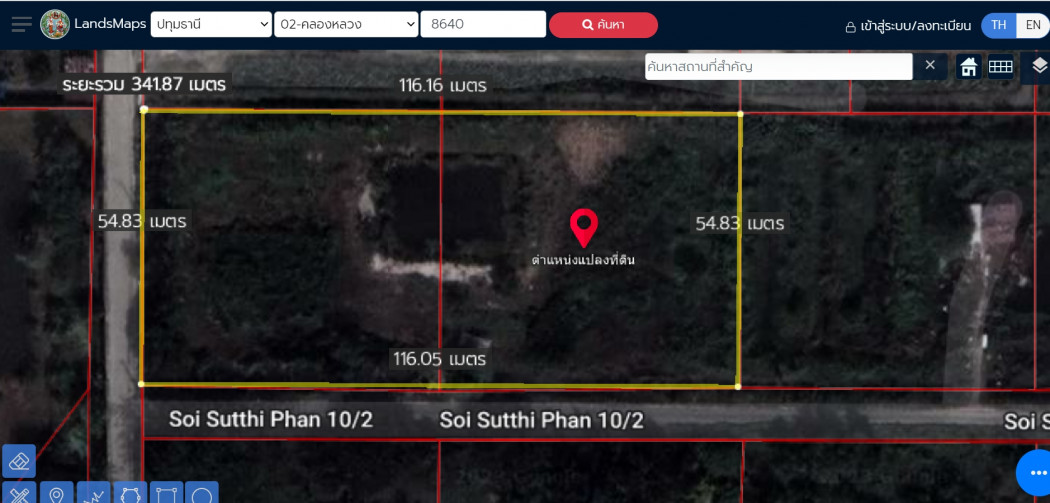Click the 116.16 เมตร top edge label
Screen dimensions: 1050x503
click(443, 86)
